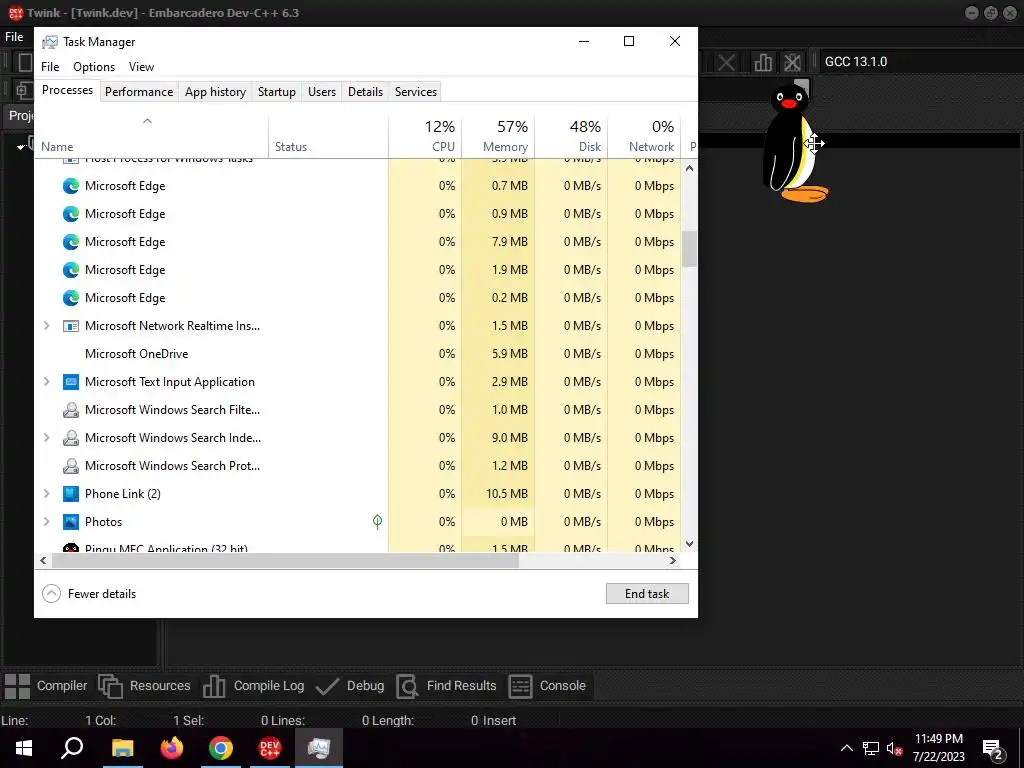The height and width of the screenshot is (768, 1024).
Task: Click Dev-C++ profile analysis chart icon
Action: (762, 62)
